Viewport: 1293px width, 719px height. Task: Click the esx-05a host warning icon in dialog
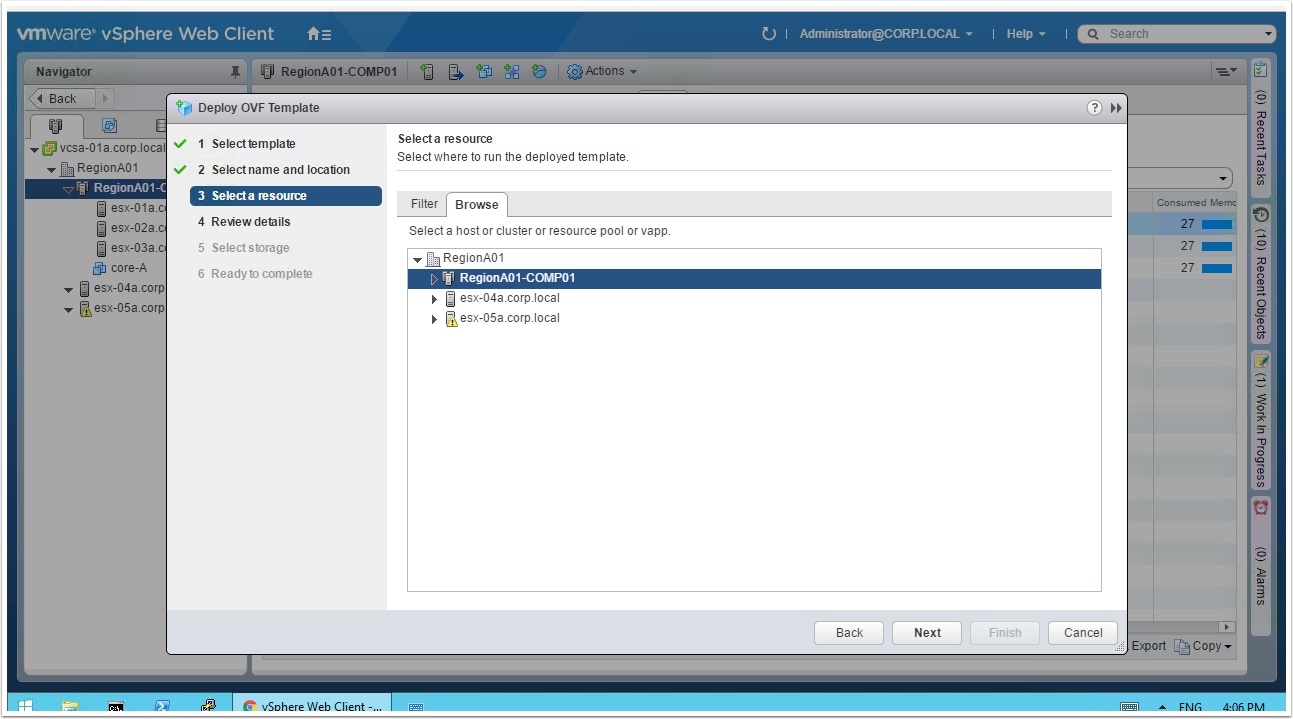point(451,319)
